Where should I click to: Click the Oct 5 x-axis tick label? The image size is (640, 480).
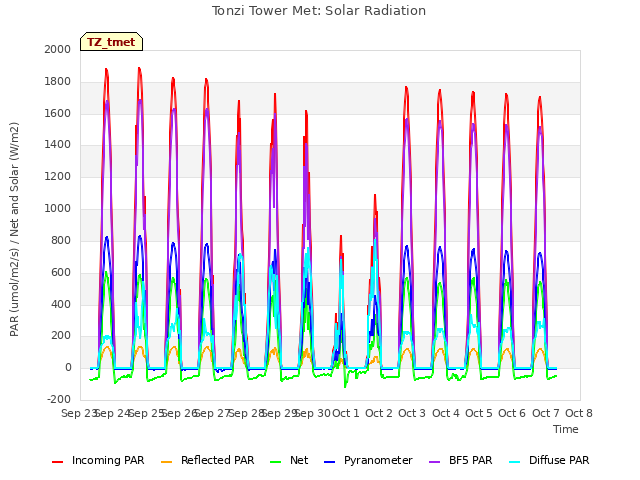[x=479, y=413]
